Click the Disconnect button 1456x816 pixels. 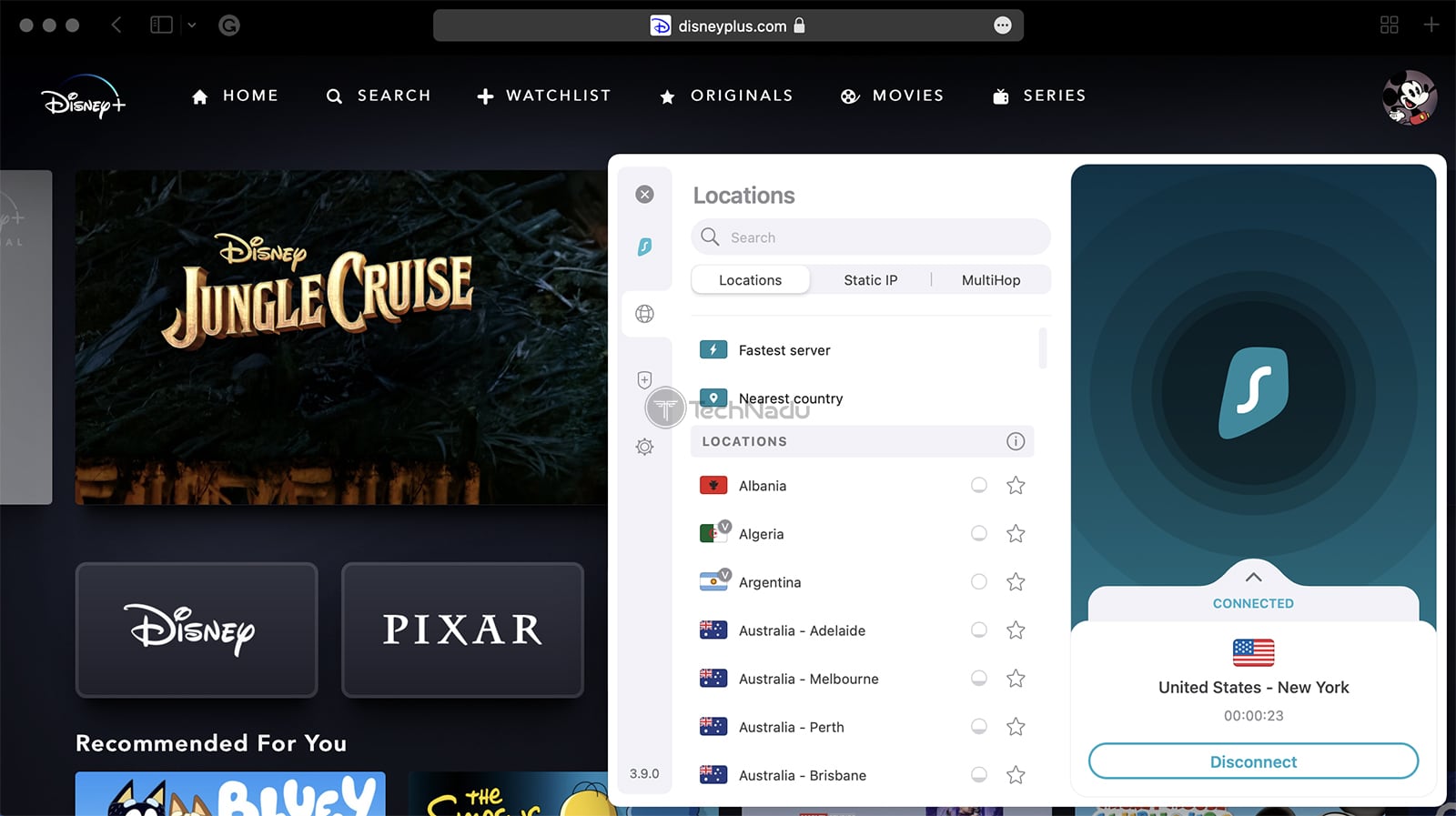point(1253,761)
